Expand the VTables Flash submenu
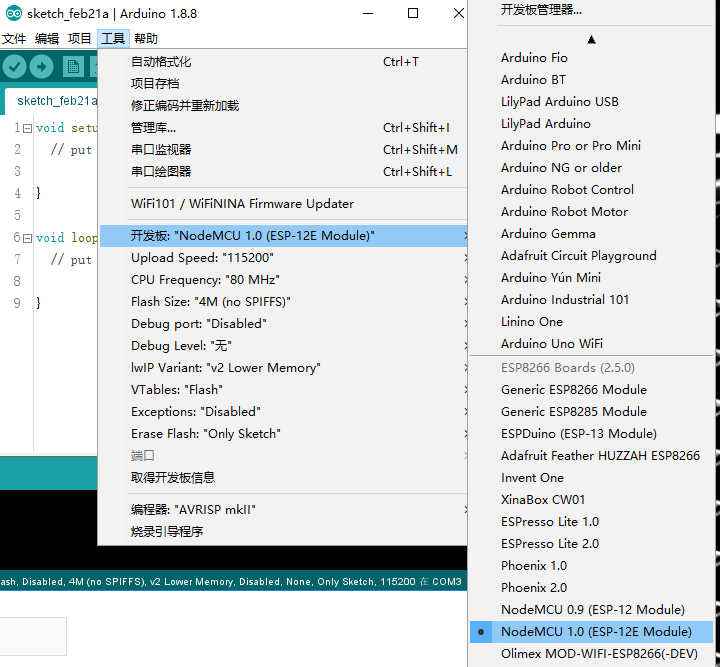This screenshot has width=720, height=667. [283, 390]
